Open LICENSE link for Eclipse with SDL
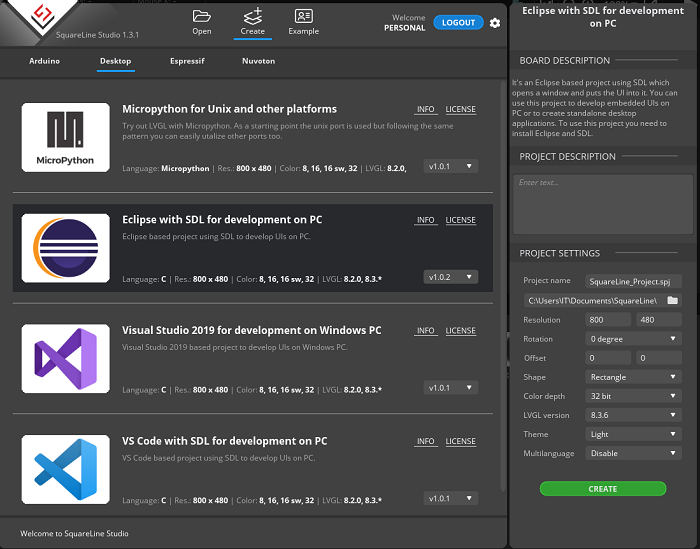The width and height of the screenshot is (700, 549). coord(461,220)
